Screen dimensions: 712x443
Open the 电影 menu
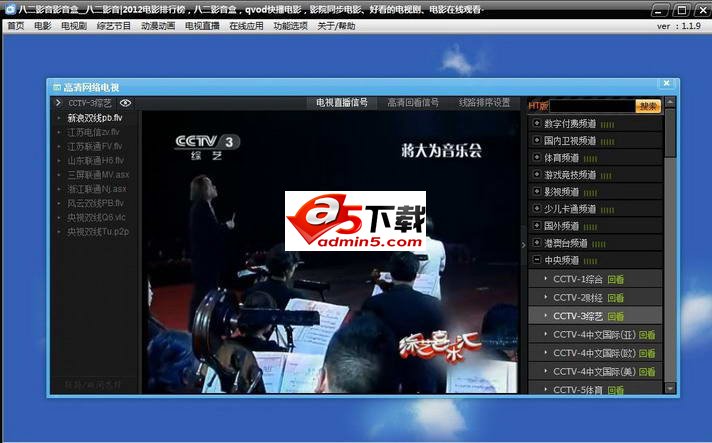click(x=43, y=26)
